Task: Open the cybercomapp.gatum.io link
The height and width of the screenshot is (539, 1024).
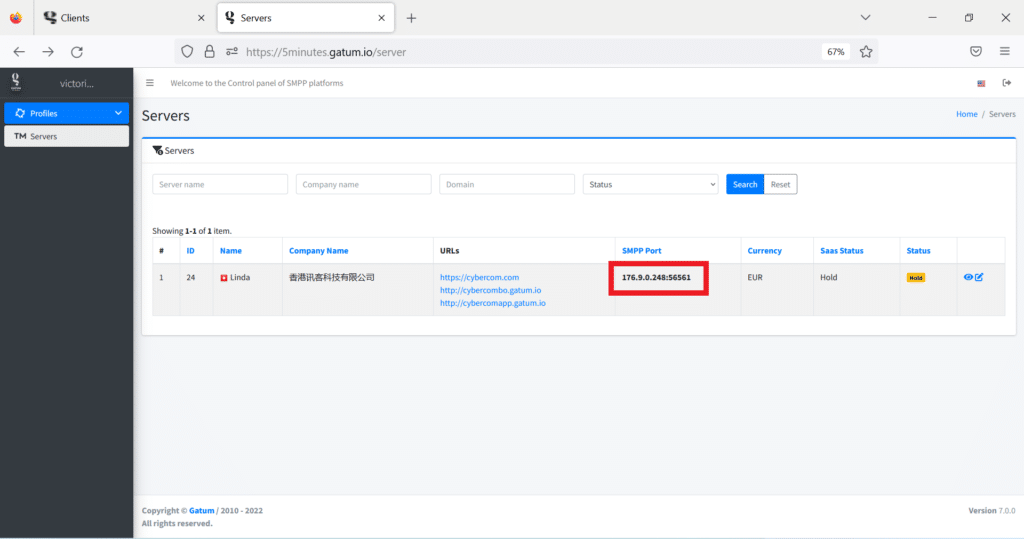Action: point(493,303)
